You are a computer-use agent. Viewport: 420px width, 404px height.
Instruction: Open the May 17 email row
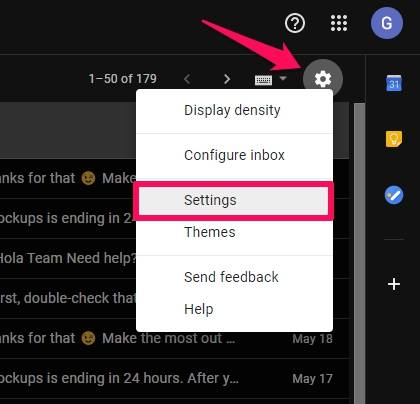tap(174, 378)
